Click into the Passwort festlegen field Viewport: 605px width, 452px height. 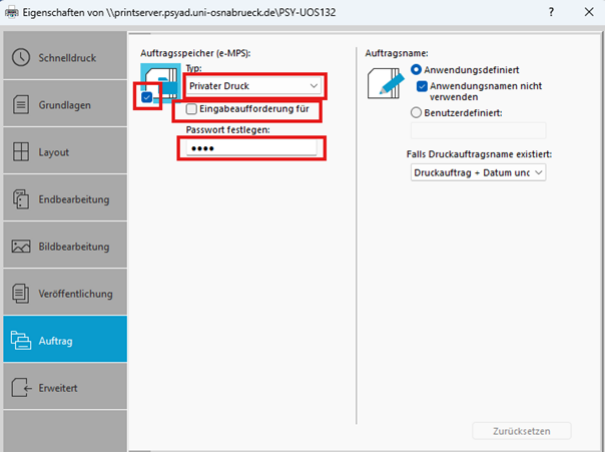[x=250, y=148]
